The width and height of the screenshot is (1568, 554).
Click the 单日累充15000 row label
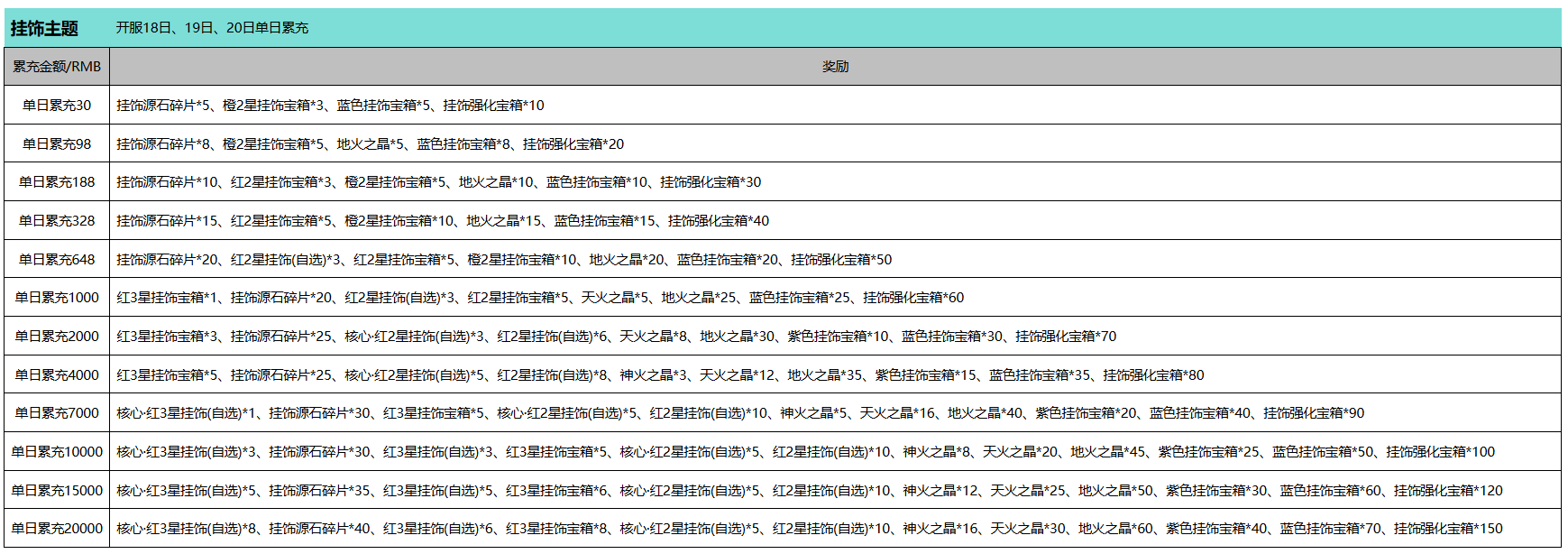click(57, 491)
